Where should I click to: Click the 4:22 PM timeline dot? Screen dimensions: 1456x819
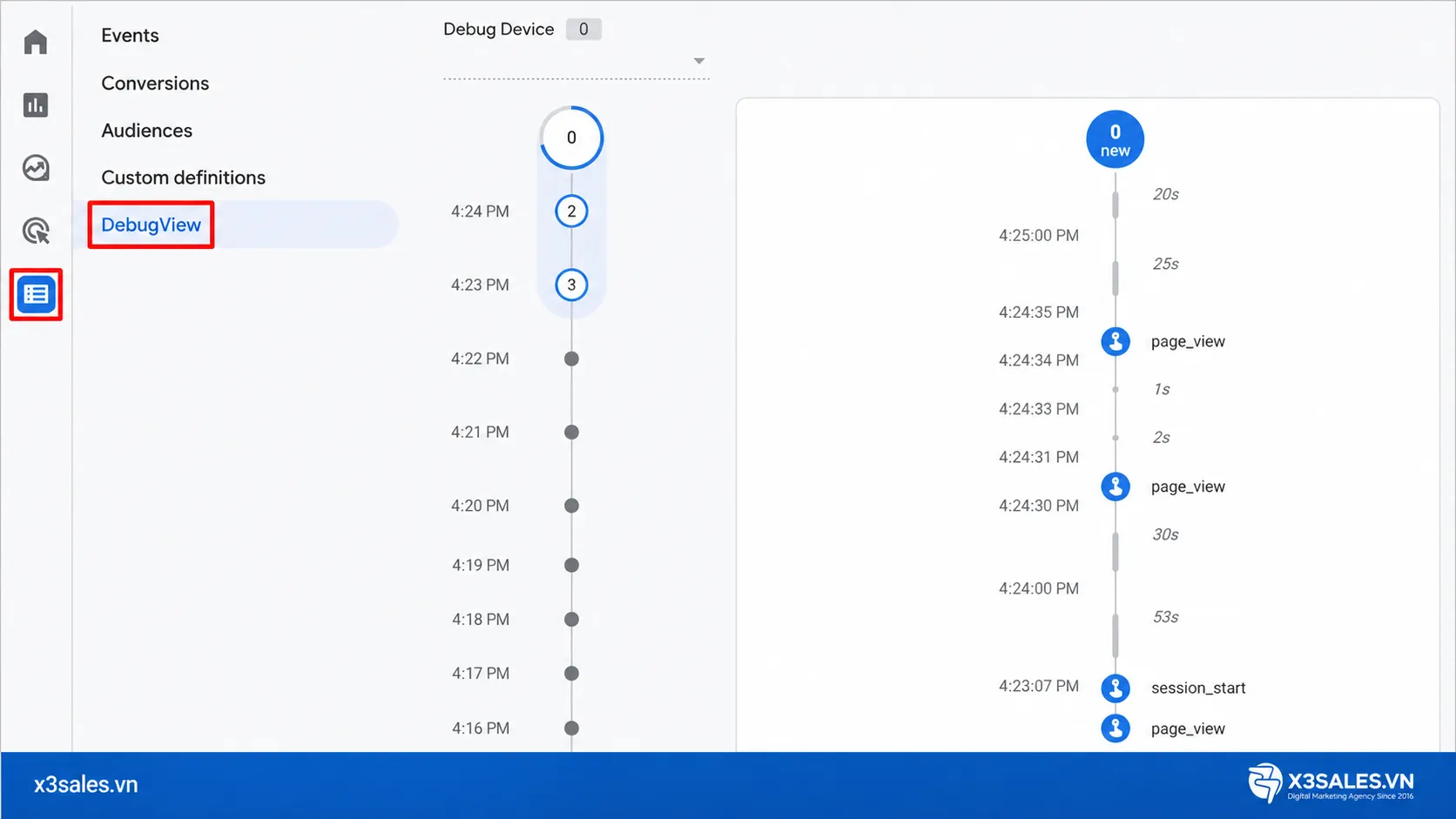point(571,359)
